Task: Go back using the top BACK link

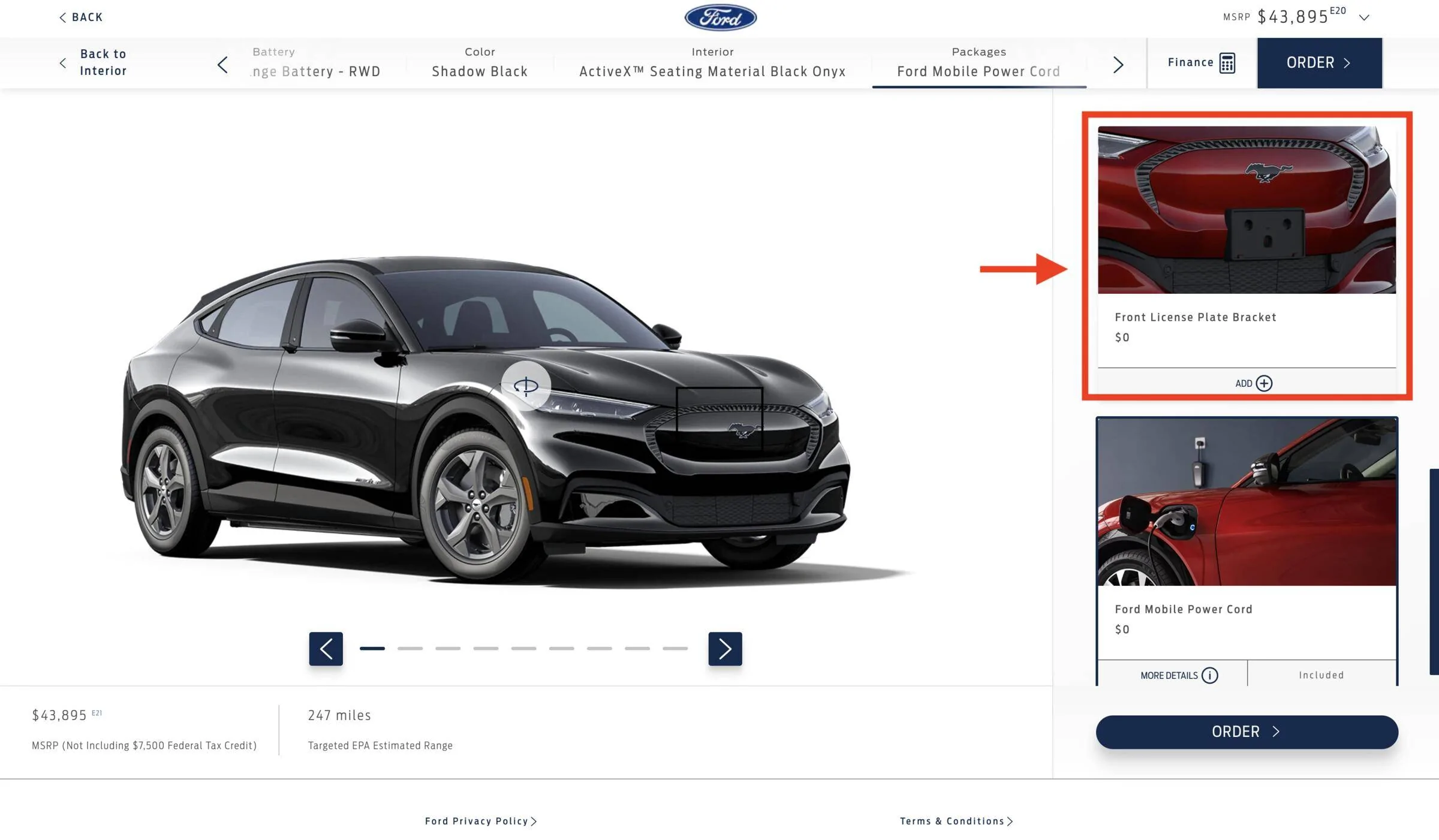Action: pyautogui.click(x=81, y=17)
